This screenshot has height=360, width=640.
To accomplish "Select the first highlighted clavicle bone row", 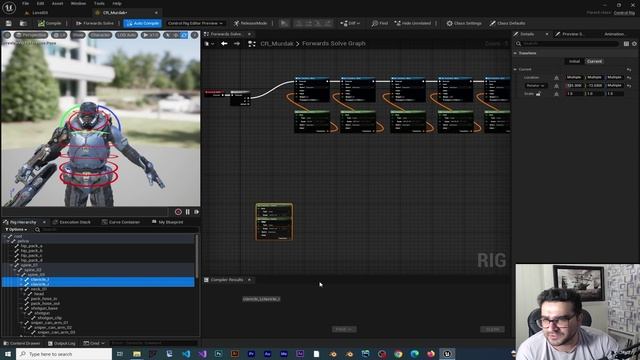I will click(x=98, y=279).
